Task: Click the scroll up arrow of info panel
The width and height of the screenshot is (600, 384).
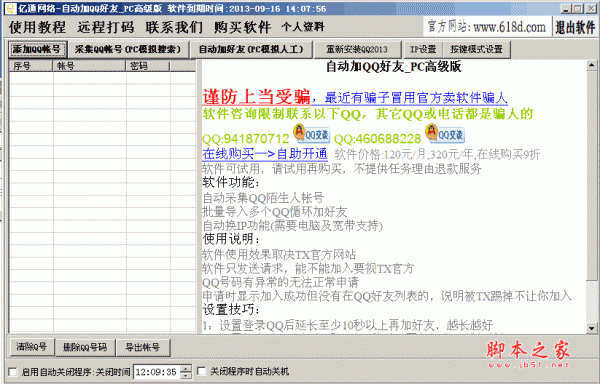Action: 592,65
